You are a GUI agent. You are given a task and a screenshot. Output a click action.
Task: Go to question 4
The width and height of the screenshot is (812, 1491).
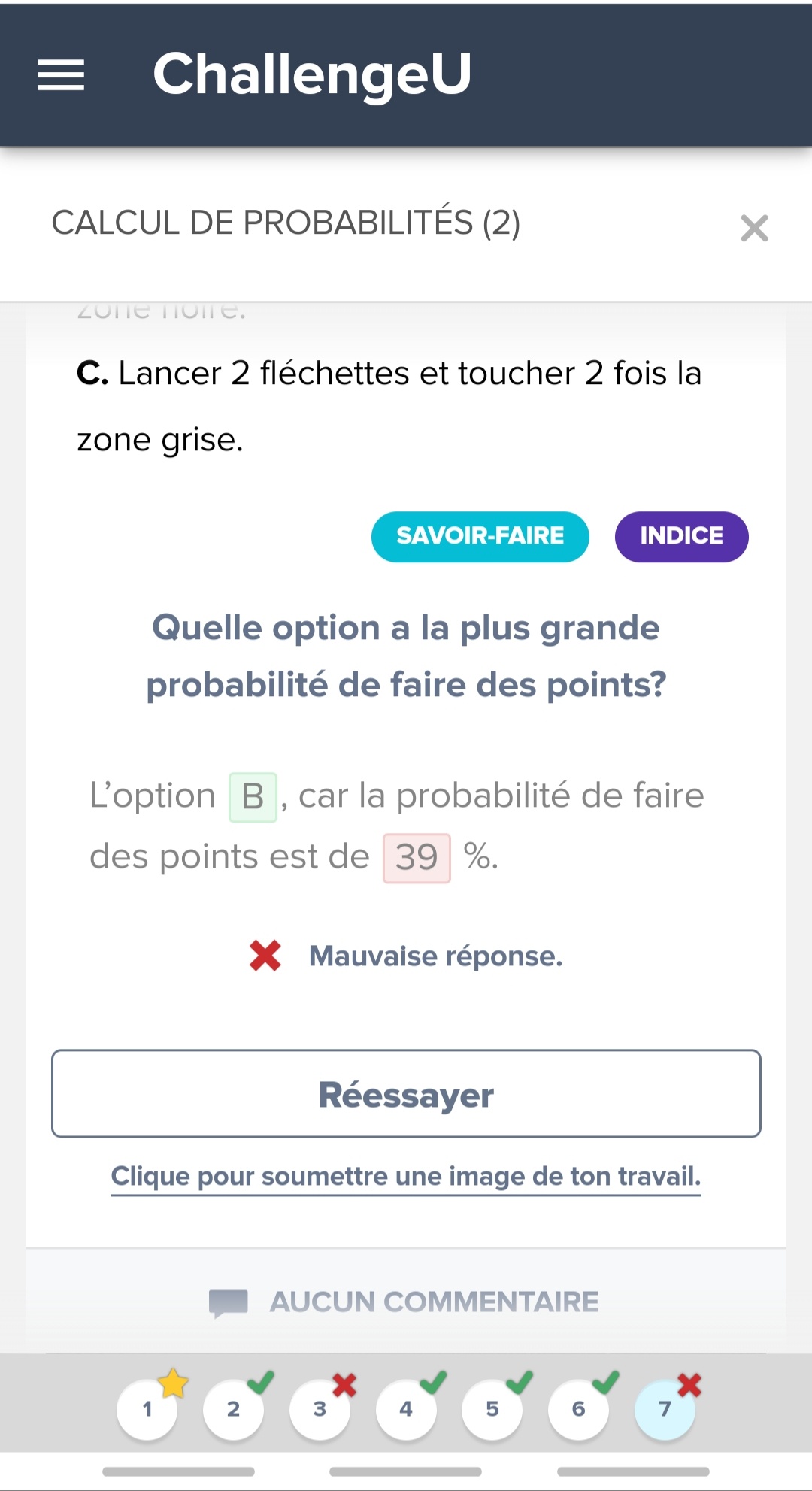tap(406, 1409)
